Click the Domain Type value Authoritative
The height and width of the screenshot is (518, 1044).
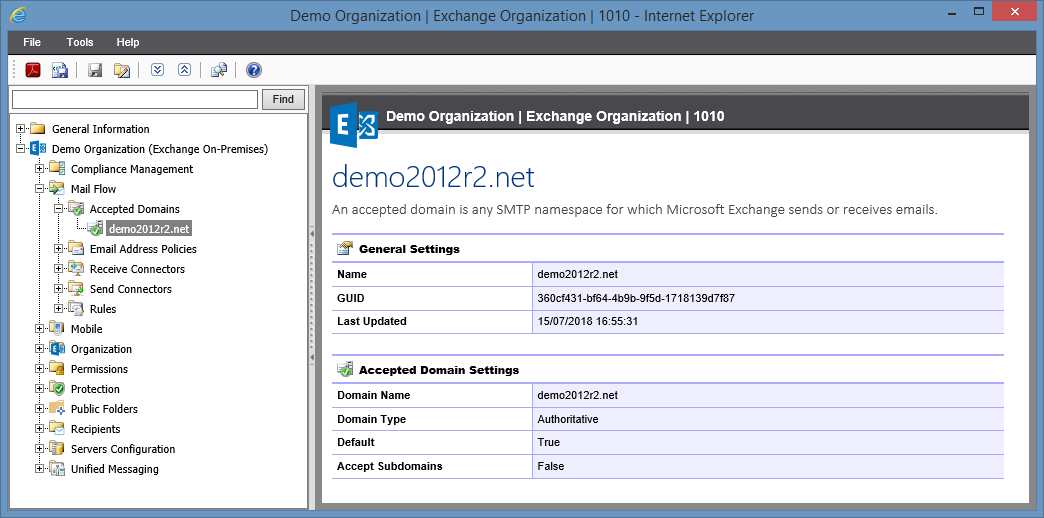pos(568,419)
